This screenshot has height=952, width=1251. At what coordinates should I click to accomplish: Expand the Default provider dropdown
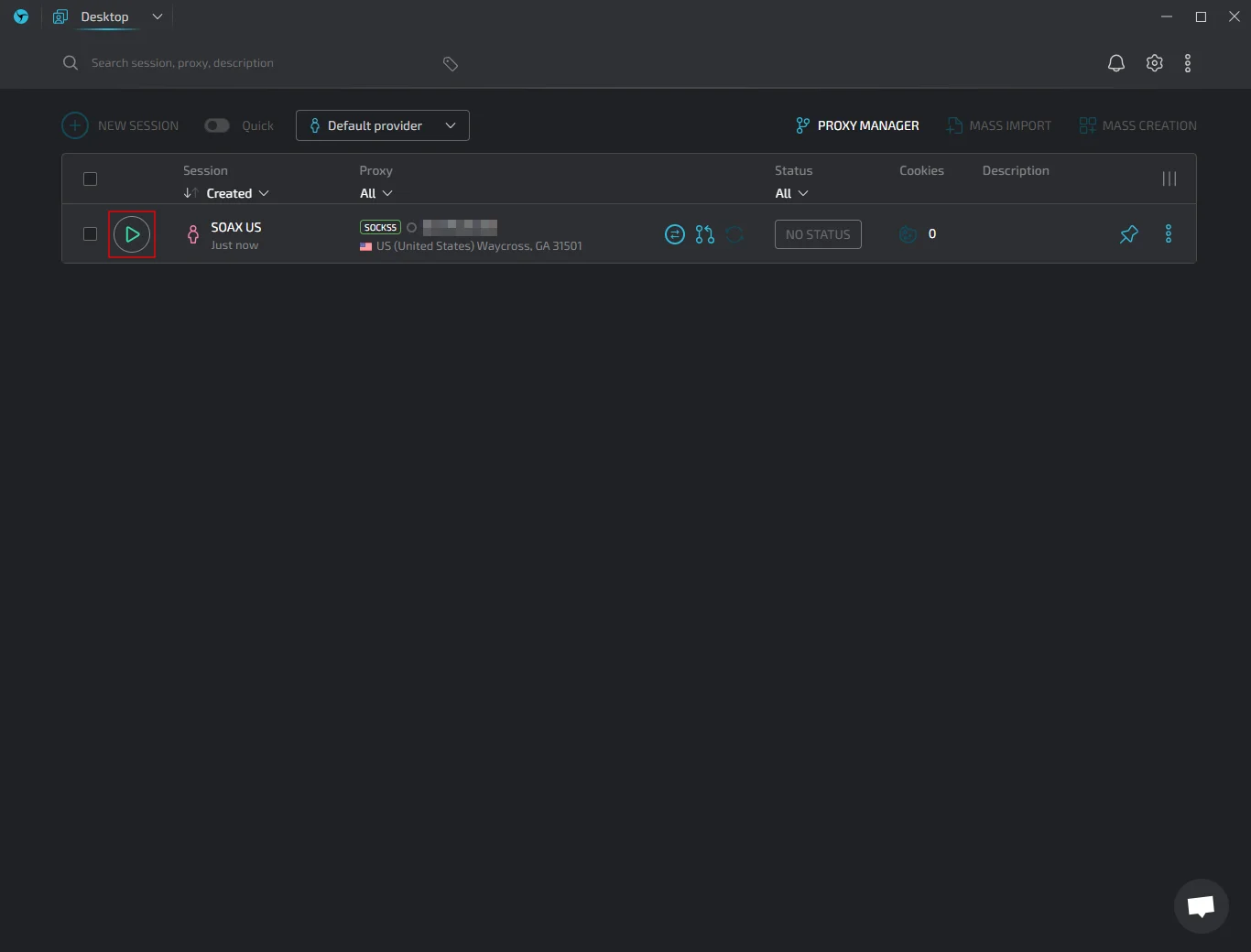click(x=383, y=125)
